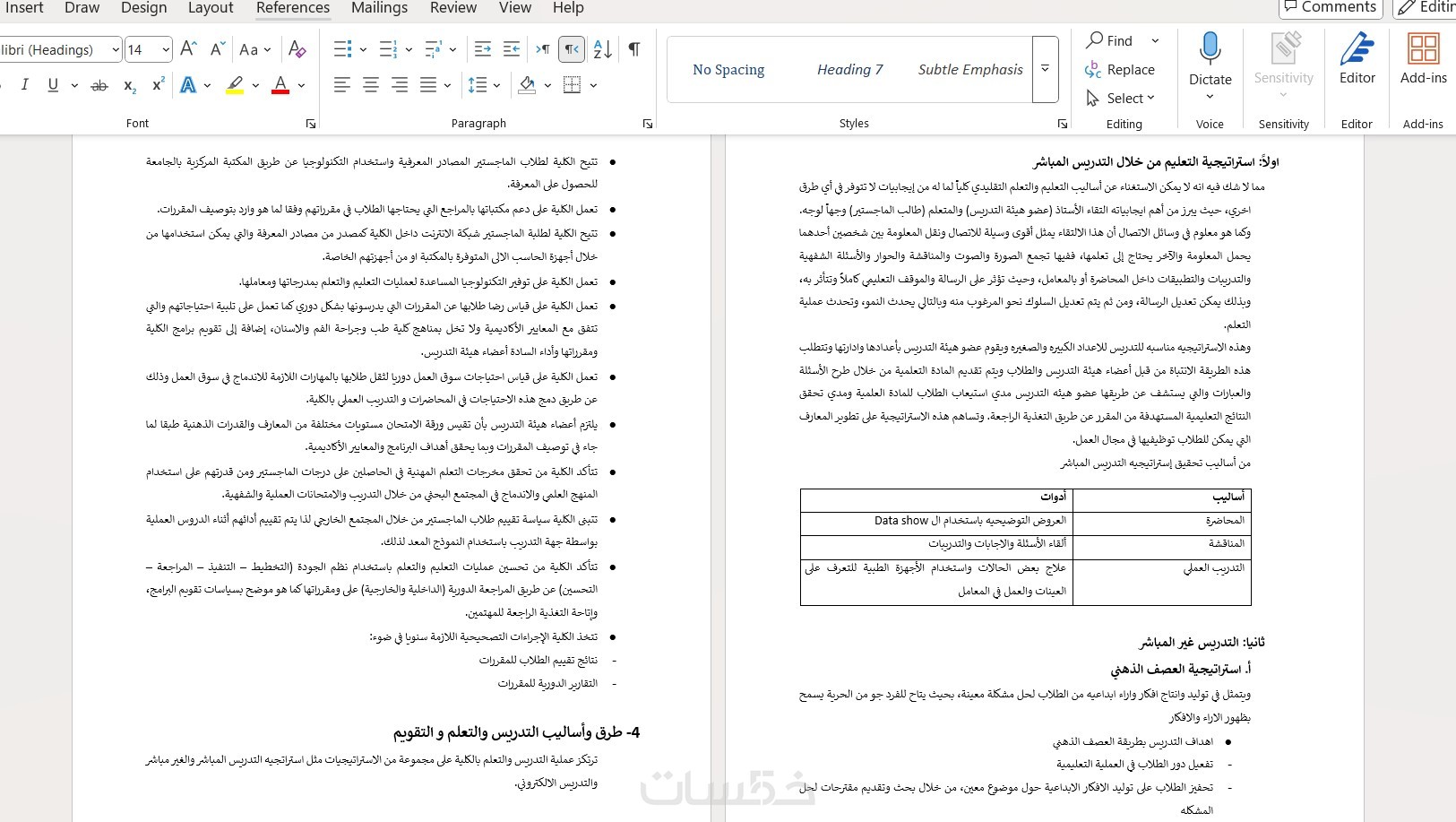The image size is (1456, 822).
Task: Apply the Heading 7 style
Action: 849,70
